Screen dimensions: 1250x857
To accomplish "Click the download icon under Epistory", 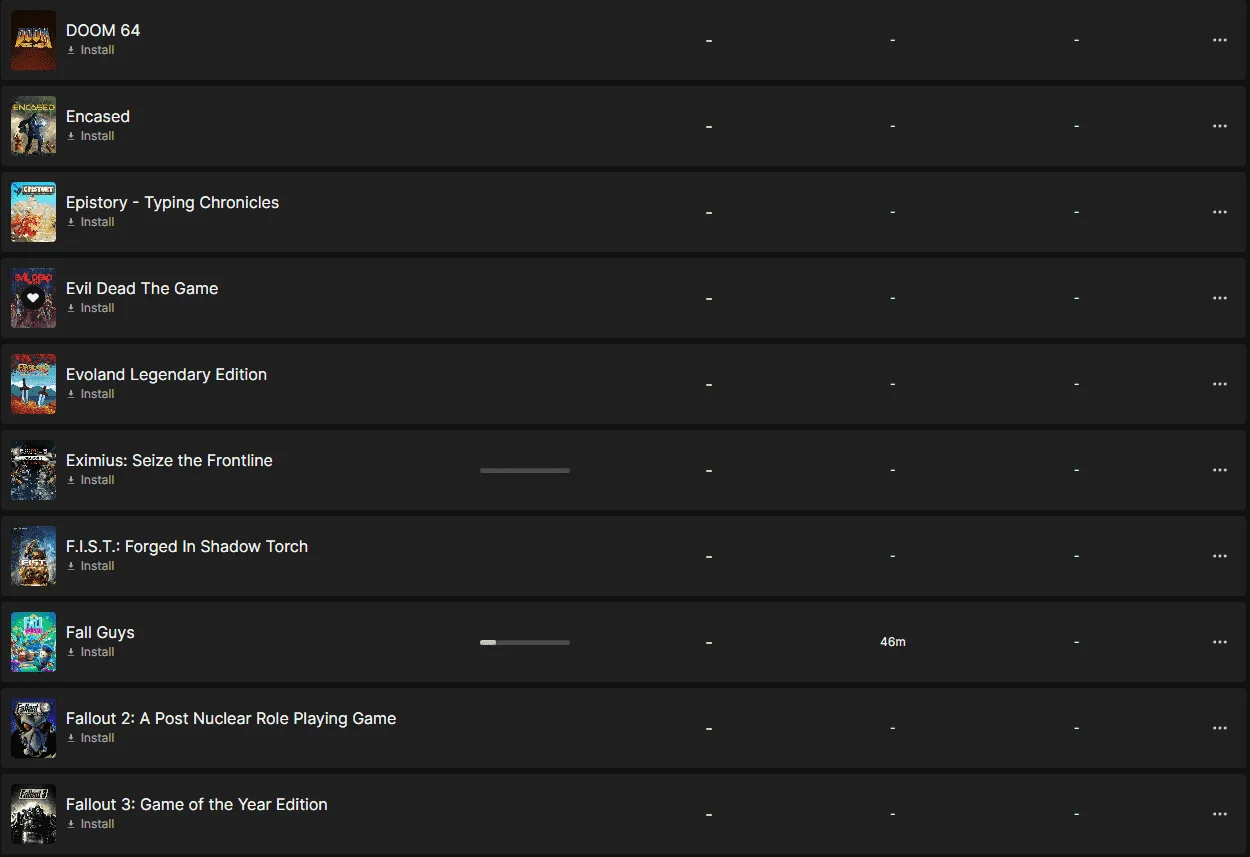I will (x=71, y=222).
